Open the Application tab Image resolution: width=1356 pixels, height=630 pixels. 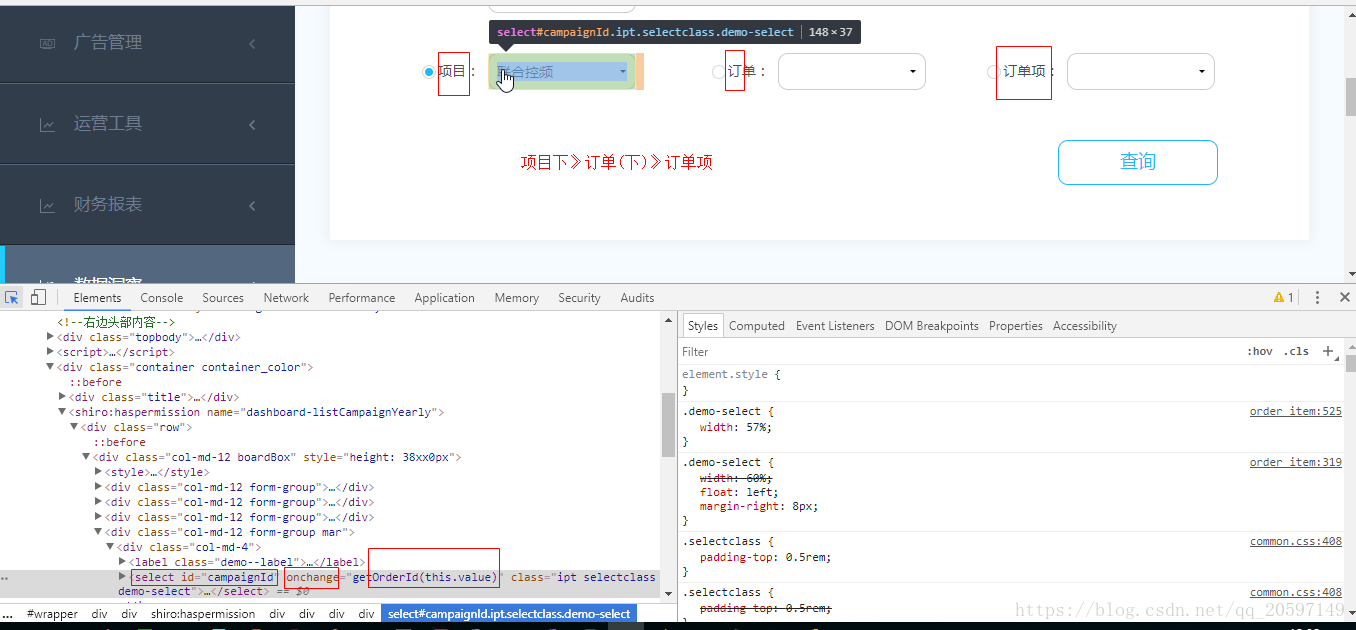[x=444, y=297]
